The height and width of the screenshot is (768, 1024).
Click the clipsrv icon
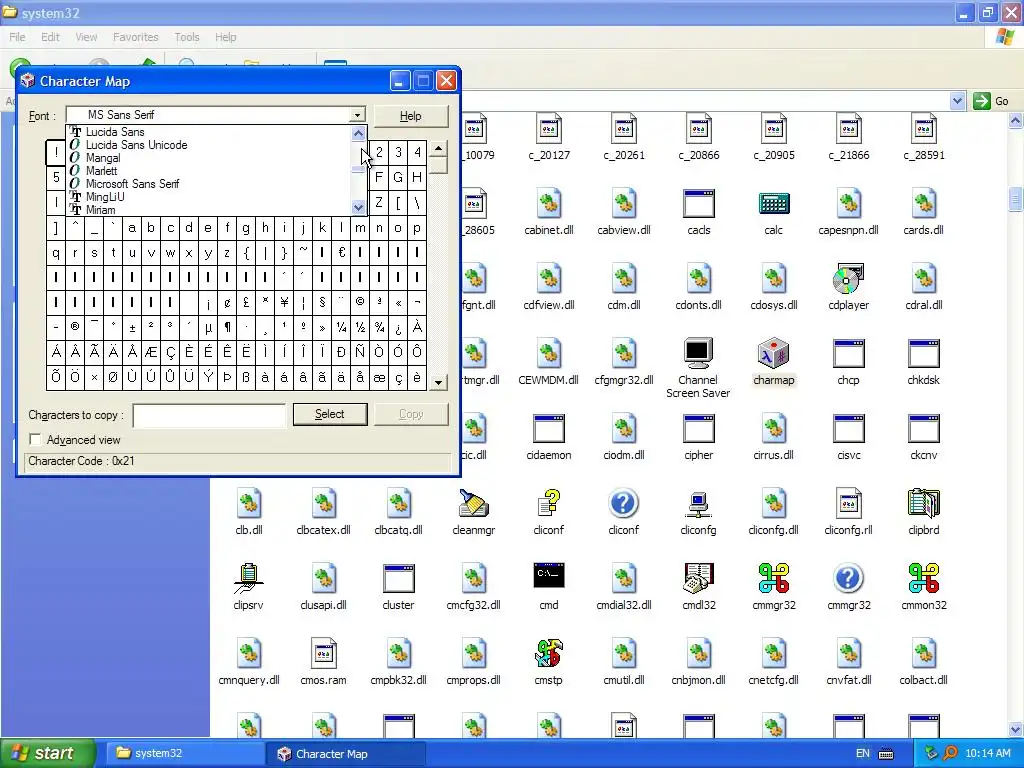click(248, 579)
